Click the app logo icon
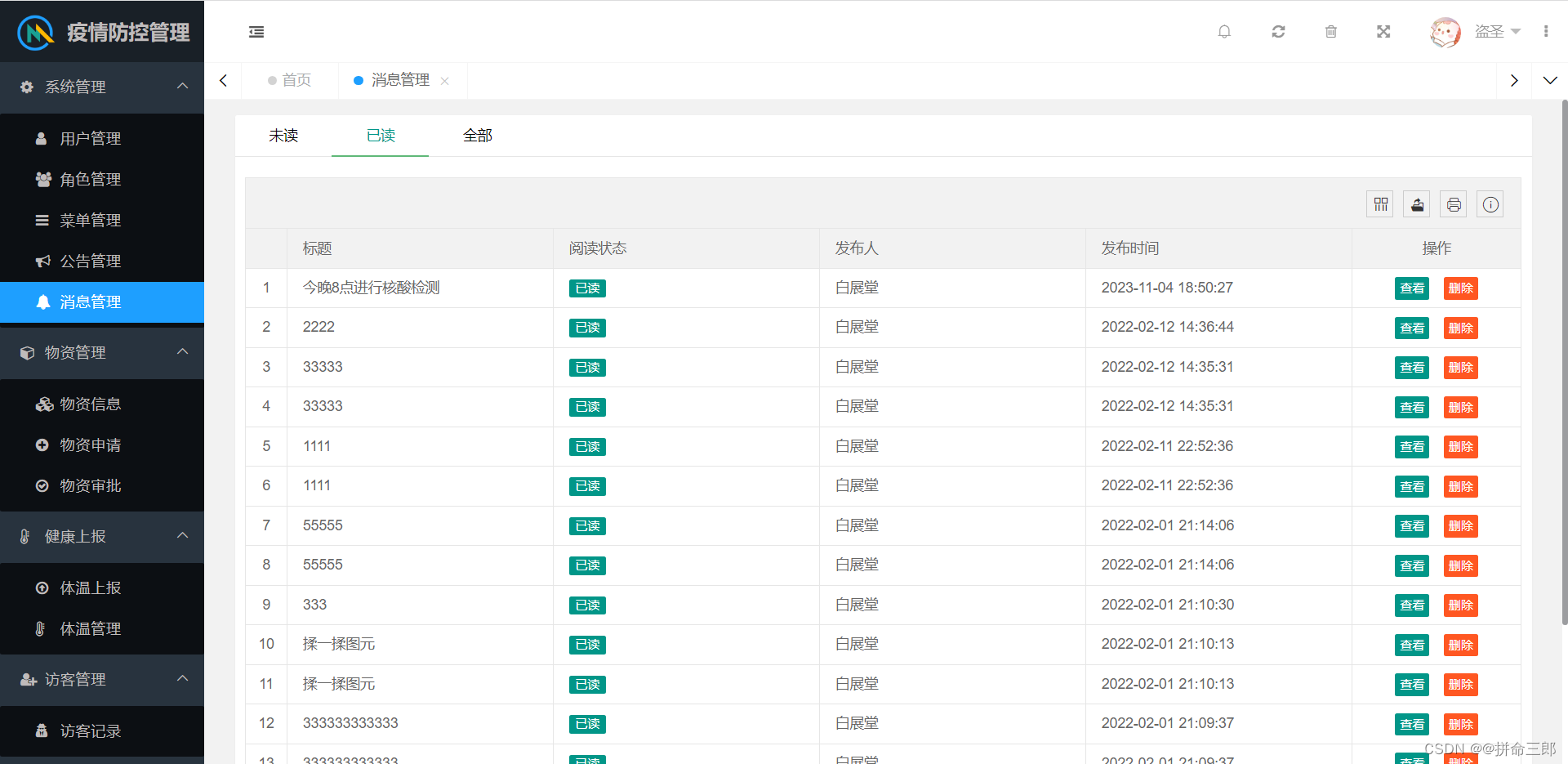The height and width of the screenshot is (764, 1568). pos(36,33)
